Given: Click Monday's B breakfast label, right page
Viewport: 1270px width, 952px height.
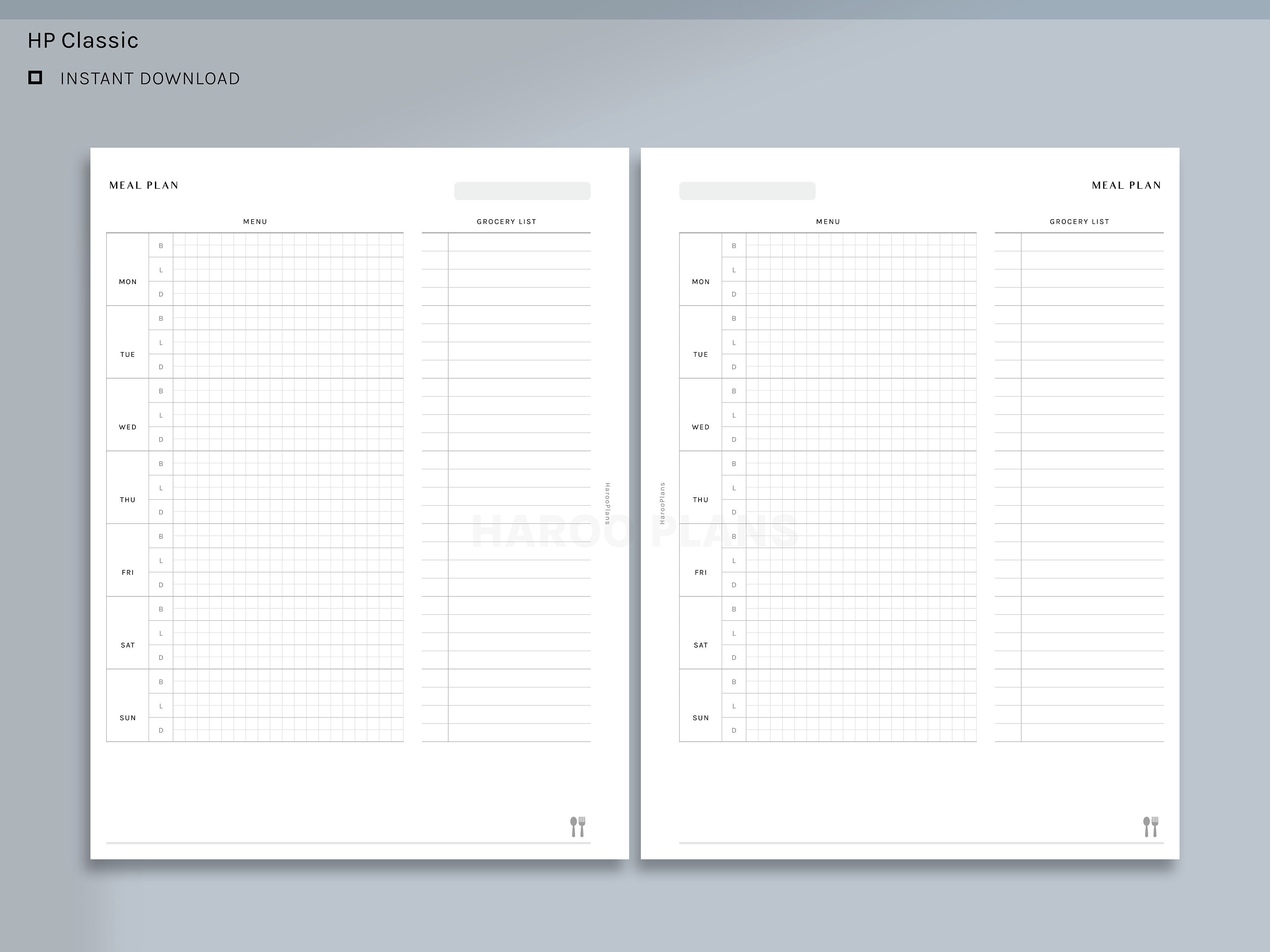Looking at the screenshot, I should 734,245.
